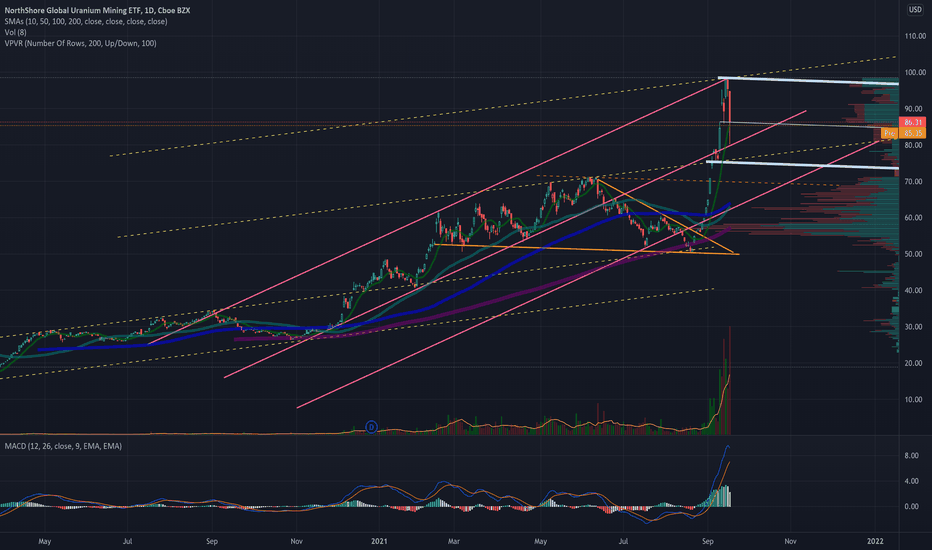Click the 110.00 price axis label

point(915,36)
